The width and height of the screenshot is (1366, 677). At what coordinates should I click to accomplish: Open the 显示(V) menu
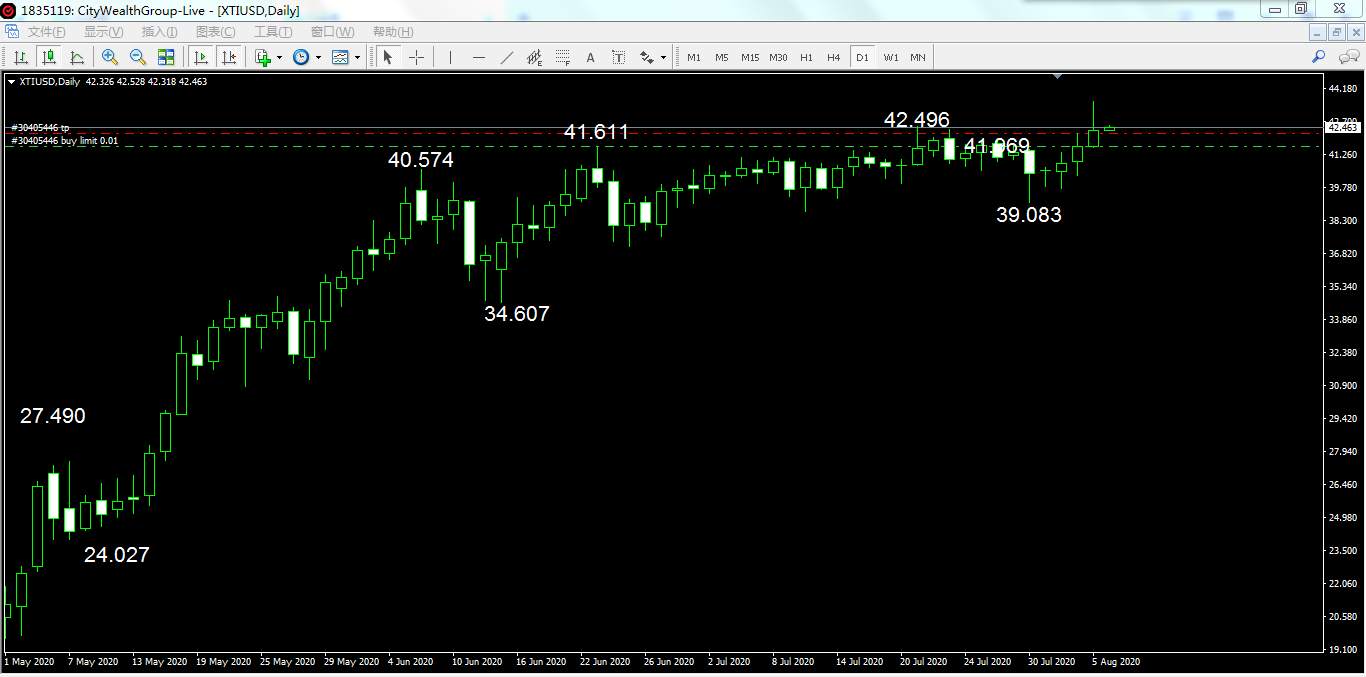point(103,32)
